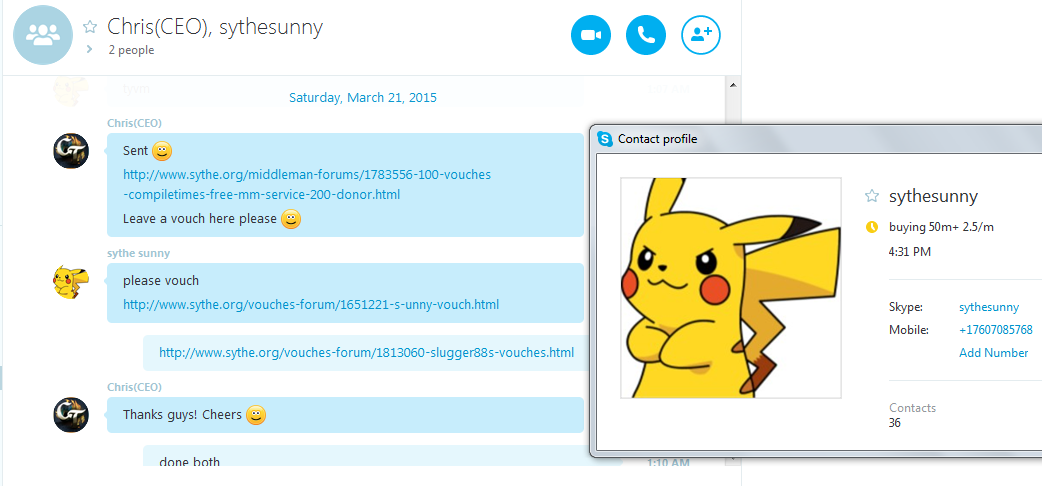Click the 'please vouch' message text
This screenshot has width=1042, height=486.
point(161,281)
